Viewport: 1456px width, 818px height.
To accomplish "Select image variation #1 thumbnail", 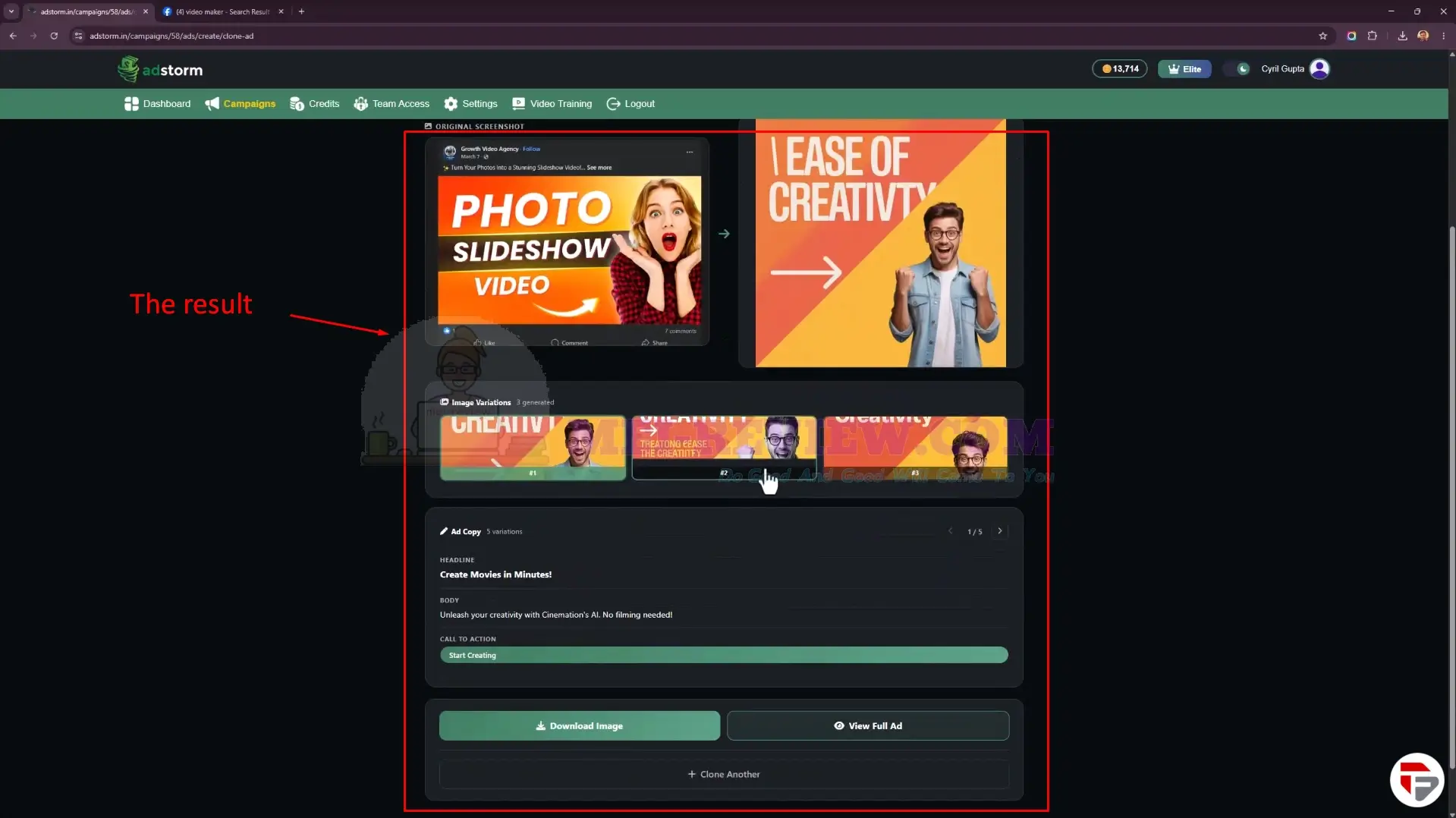I will click(x=533, y=448).
